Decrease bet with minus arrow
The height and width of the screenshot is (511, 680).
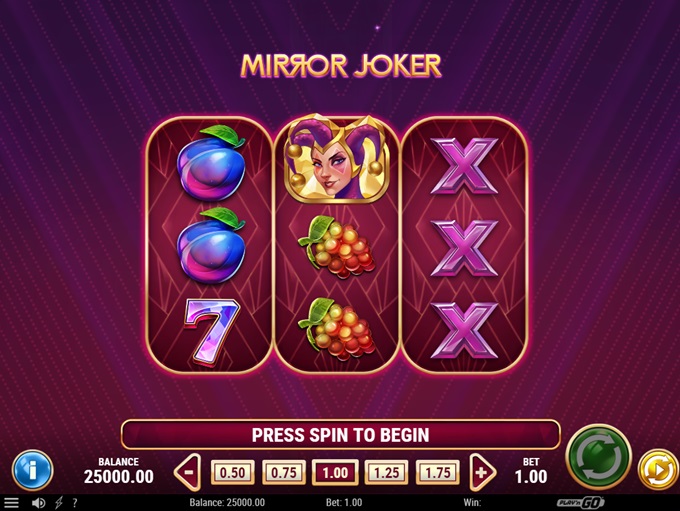187,472
